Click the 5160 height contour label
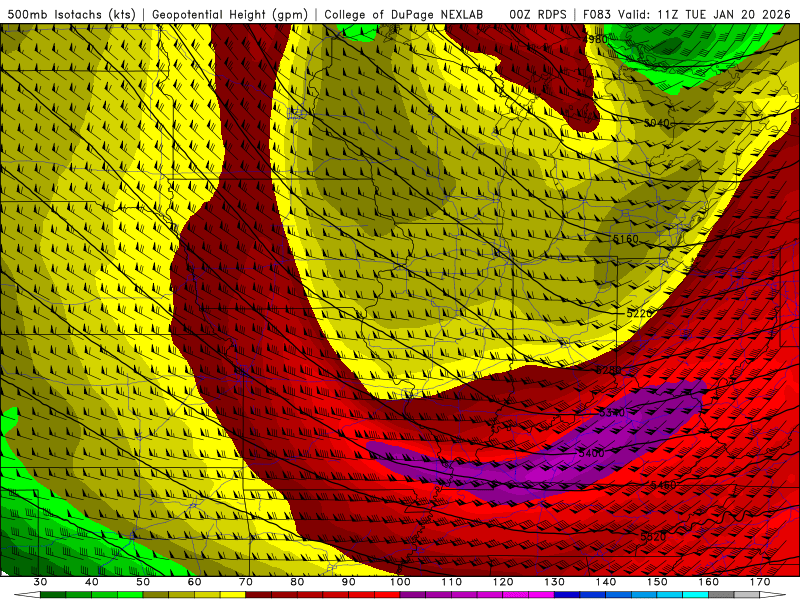Screen dimensions: 800x600 (626, 239)
